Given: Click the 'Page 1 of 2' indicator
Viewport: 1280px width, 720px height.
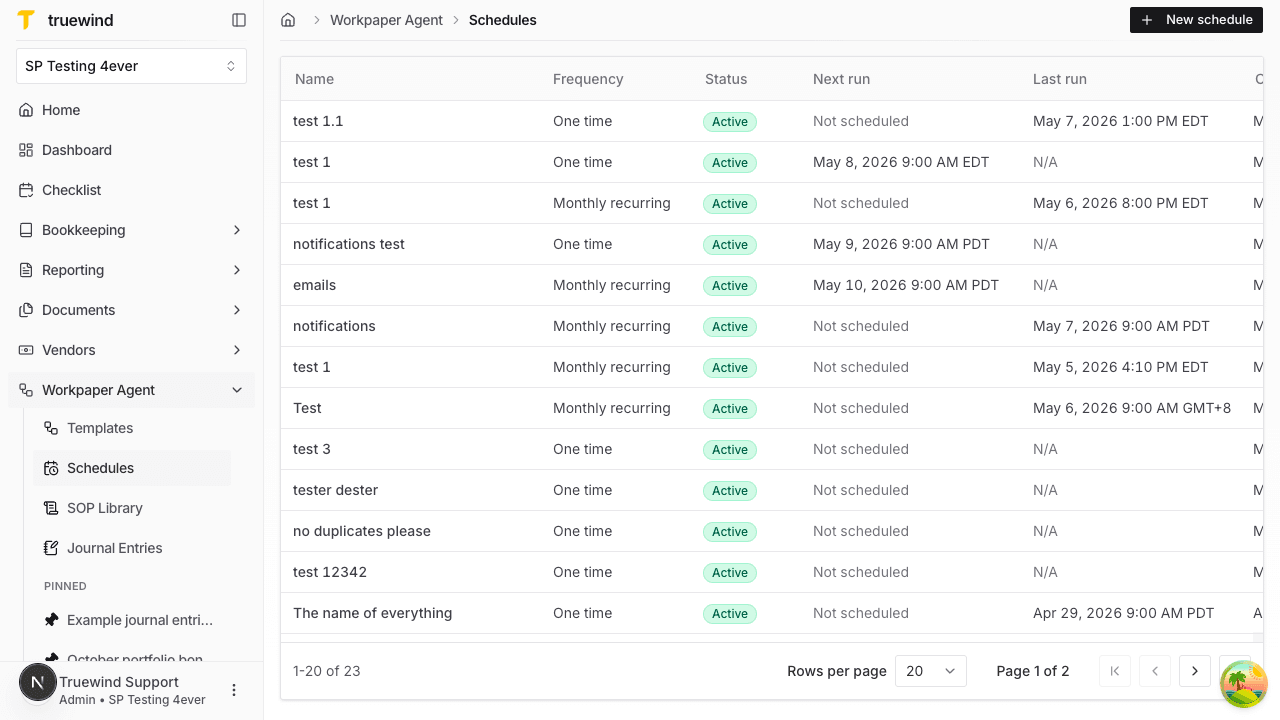Looking at the screenshot, I should point(1033,671).
